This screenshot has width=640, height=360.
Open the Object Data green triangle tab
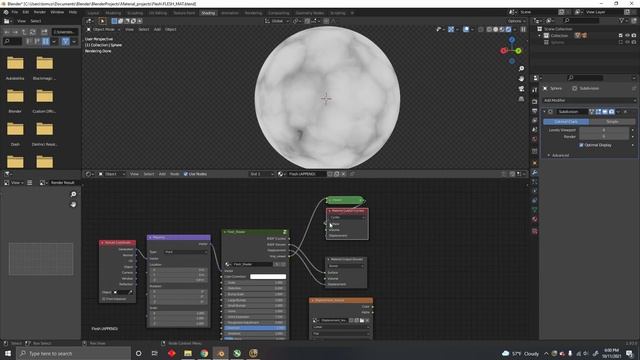click(535, 209)
